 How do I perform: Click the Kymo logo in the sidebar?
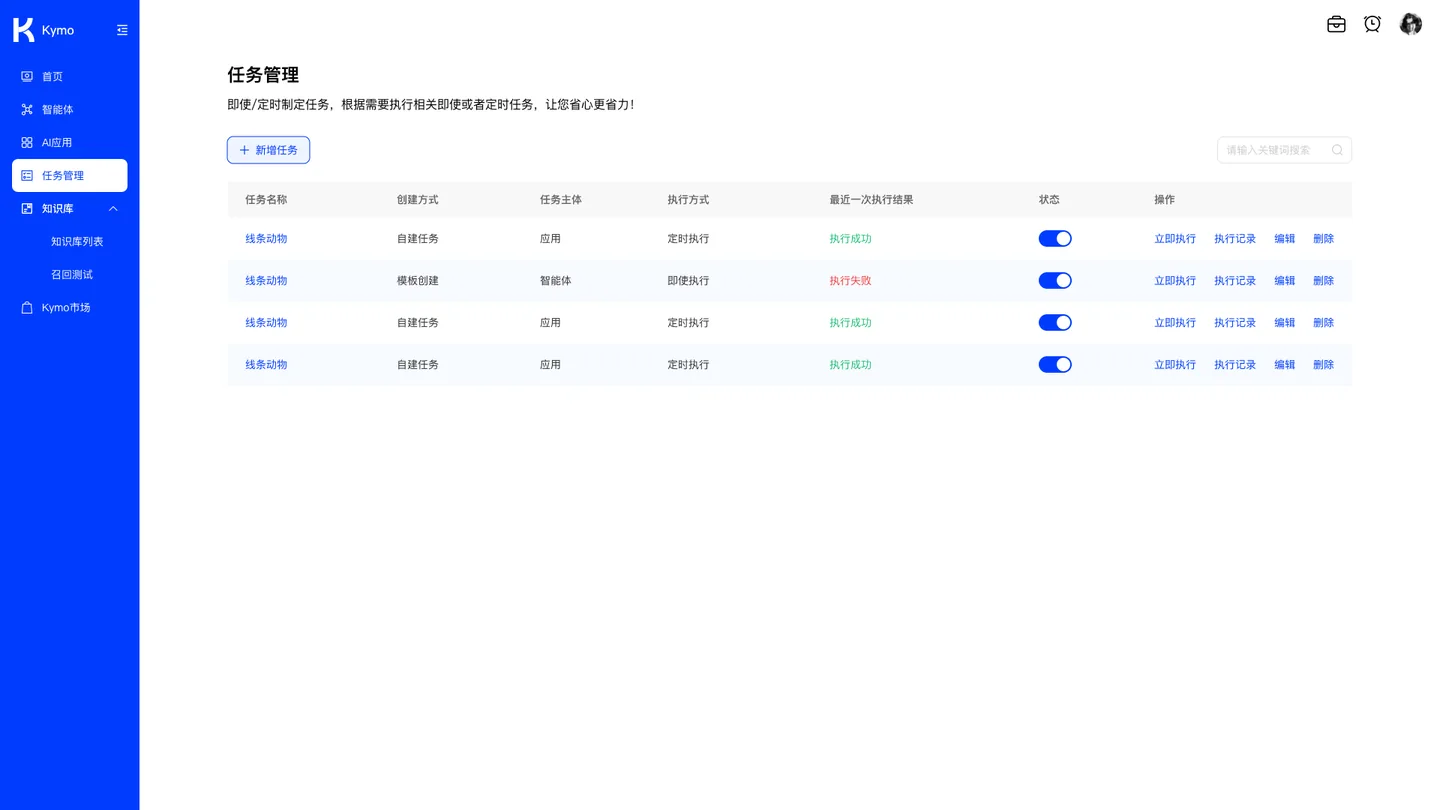23,30
